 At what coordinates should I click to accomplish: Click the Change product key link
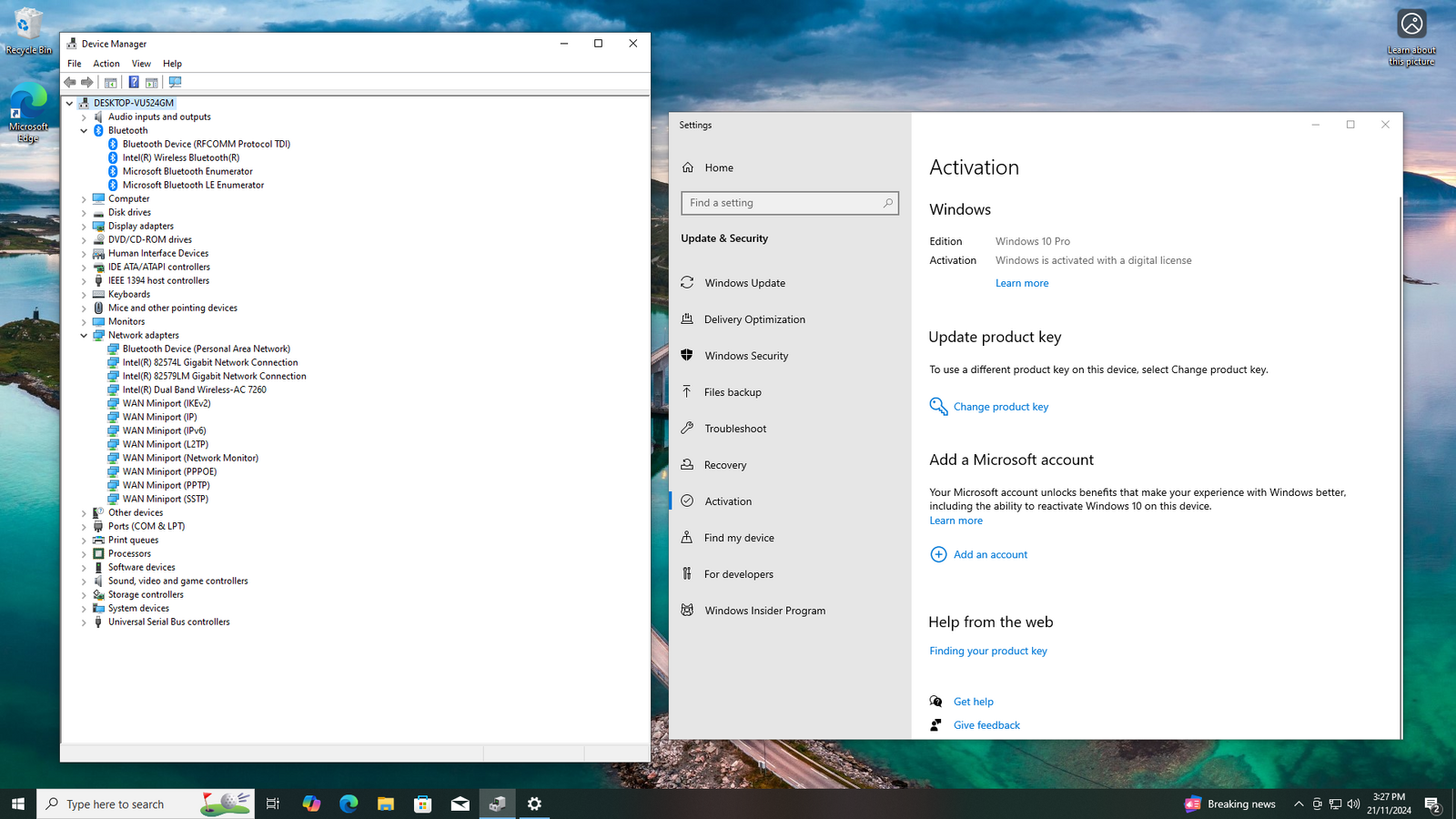(1001, 407)
